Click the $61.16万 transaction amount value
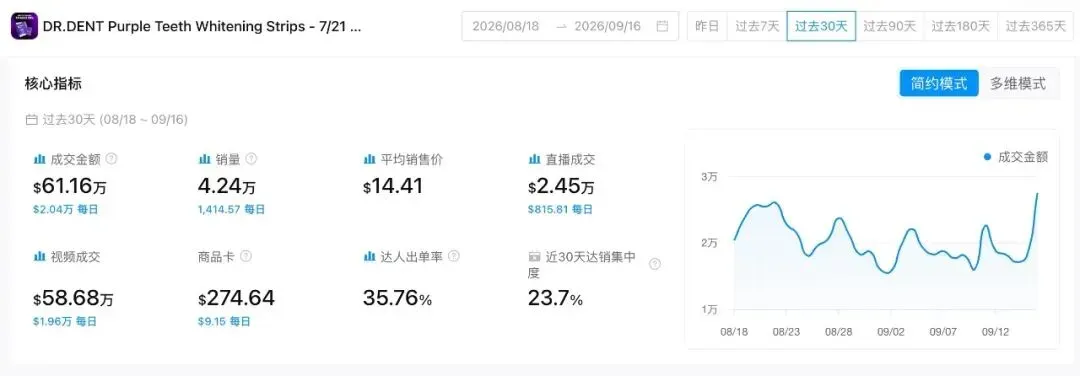Image resolution: width=1080 pixels, height=376 pixels. click(x=70, y=185)
